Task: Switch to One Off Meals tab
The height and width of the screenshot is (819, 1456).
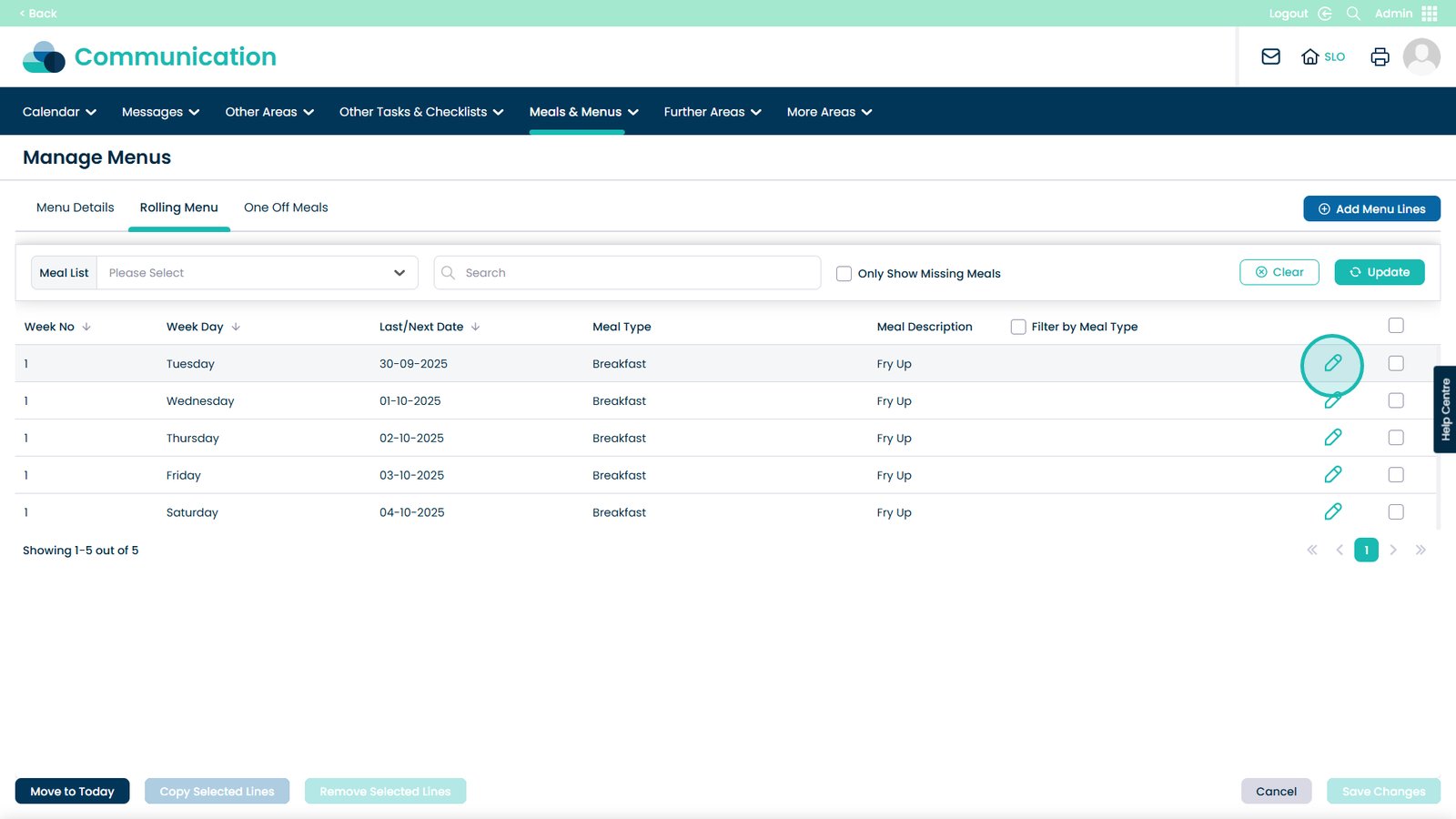Action: click(x=286, y=207)
